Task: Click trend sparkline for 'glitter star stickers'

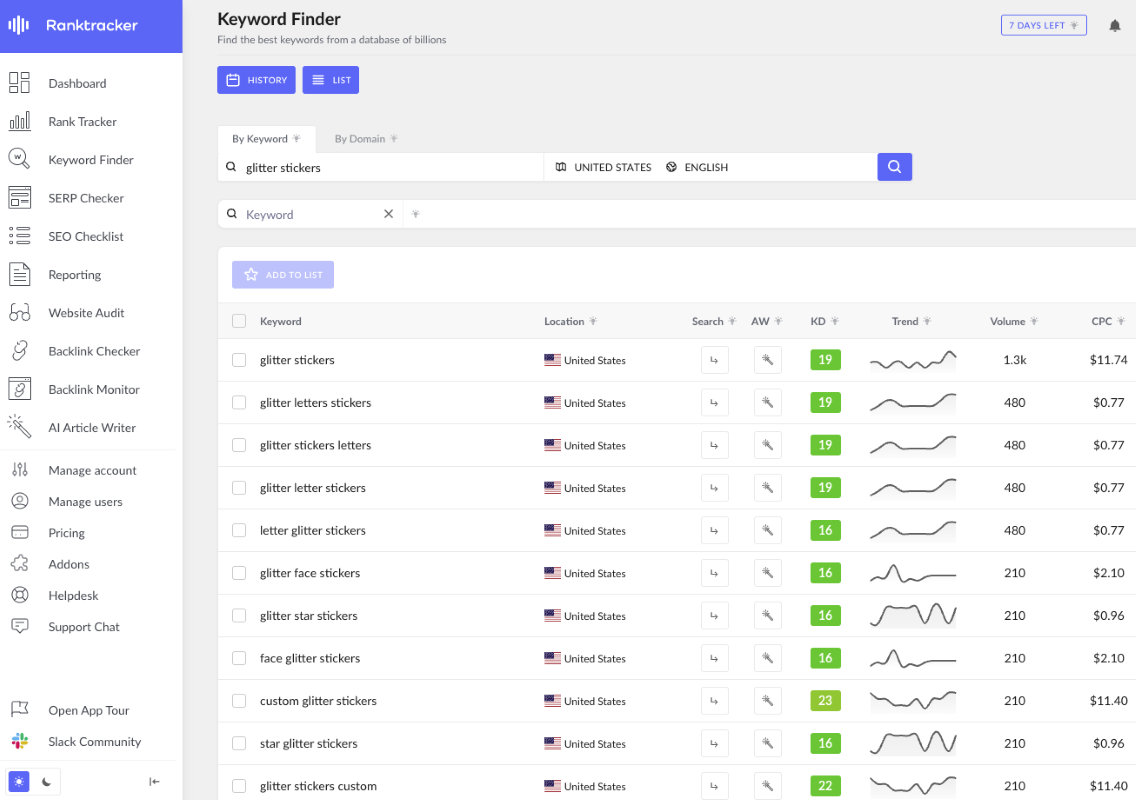Action: tap(913, 615)
